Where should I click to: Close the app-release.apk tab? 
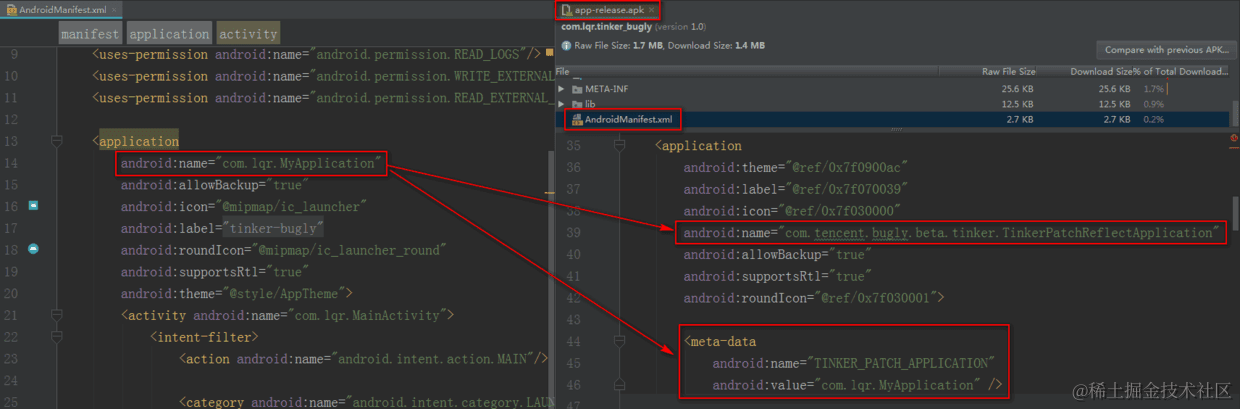point(651,9)
